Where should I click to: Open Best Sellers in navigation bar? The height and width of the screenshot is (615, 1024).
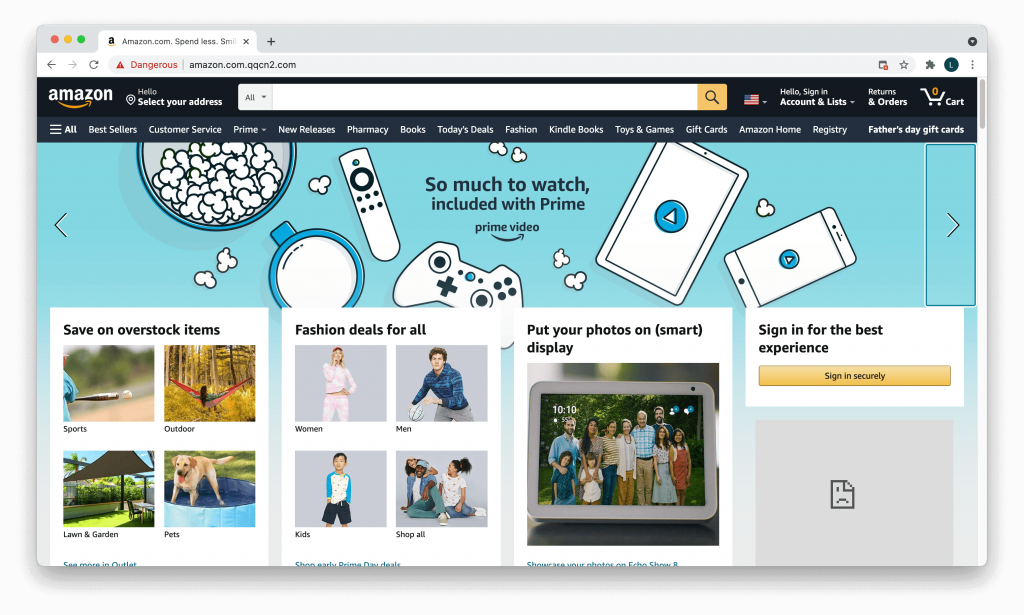(113, 129)
